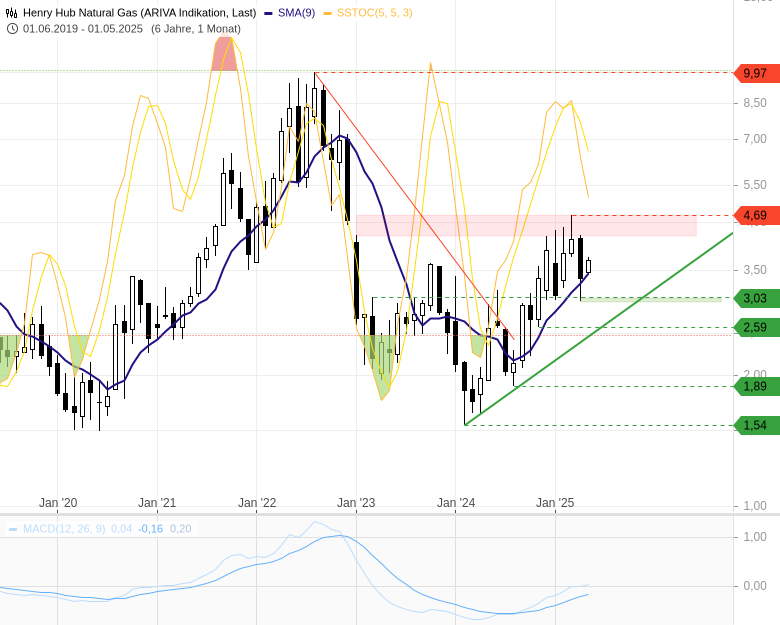The width and height of the screenshot is (780, 625).
Task: Click the clock icon beside date range
Action: pos(12,29)
